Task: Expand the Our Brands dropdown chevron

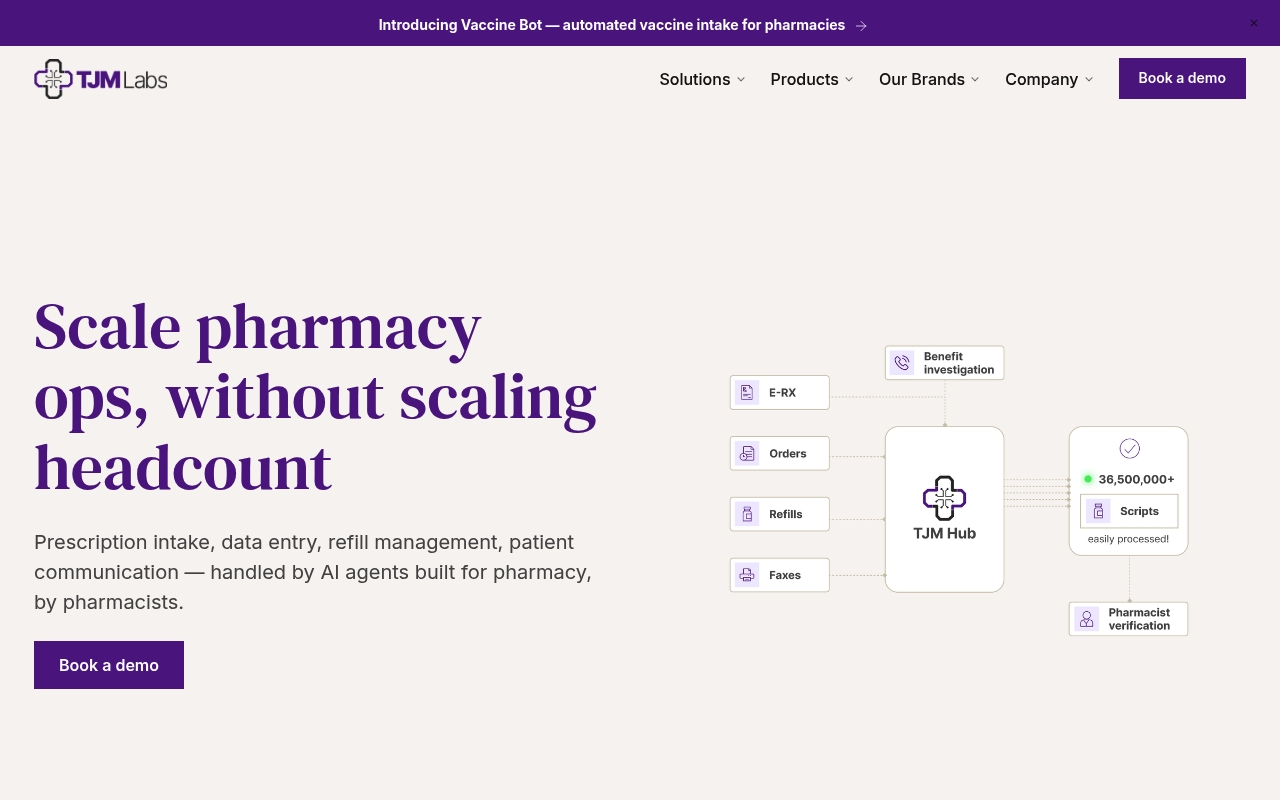Action: [x=975, y=79]
